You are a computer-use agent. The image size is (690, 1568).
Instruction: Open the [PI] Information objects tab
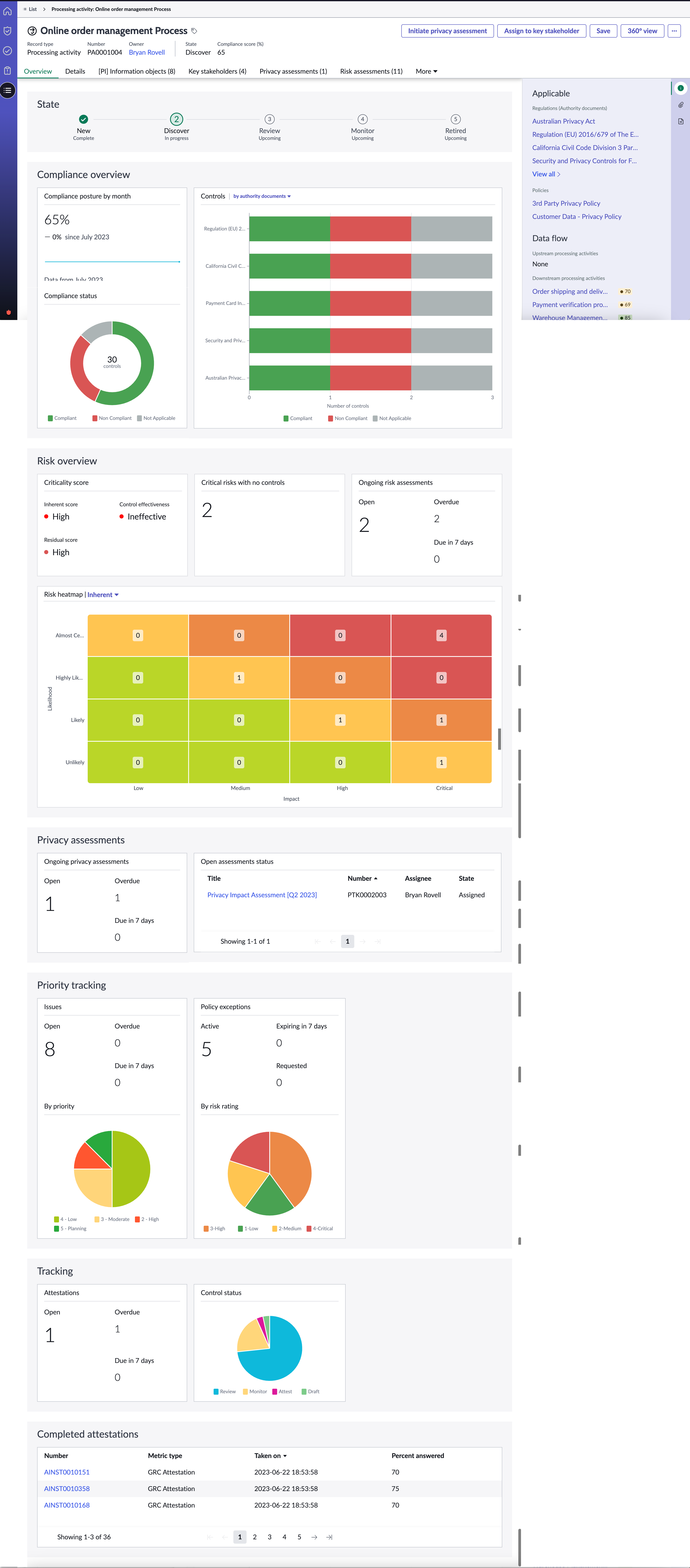click(x=137, y=71)
